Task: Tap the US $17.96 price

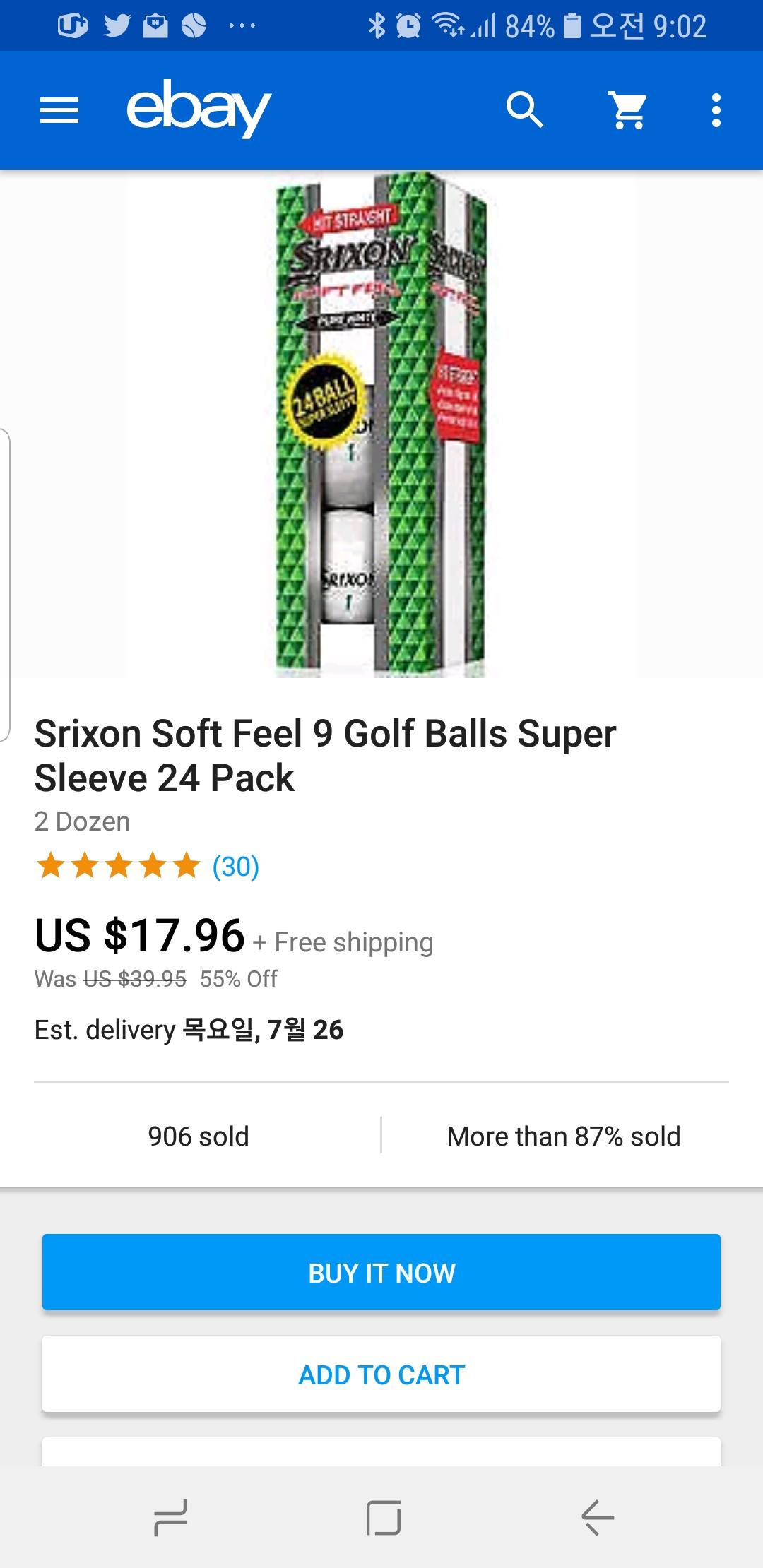Action: coord(140,935)
